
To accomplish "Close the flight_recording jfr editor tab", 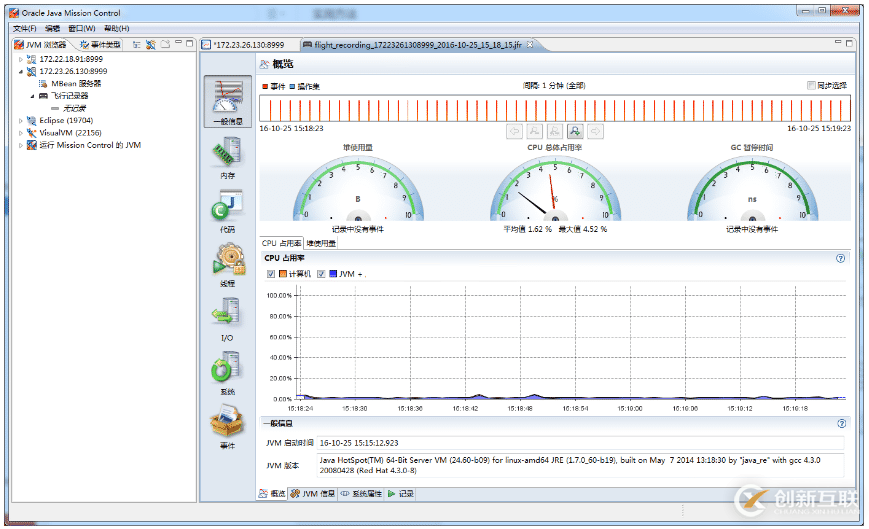I will (x=530, y=44).
